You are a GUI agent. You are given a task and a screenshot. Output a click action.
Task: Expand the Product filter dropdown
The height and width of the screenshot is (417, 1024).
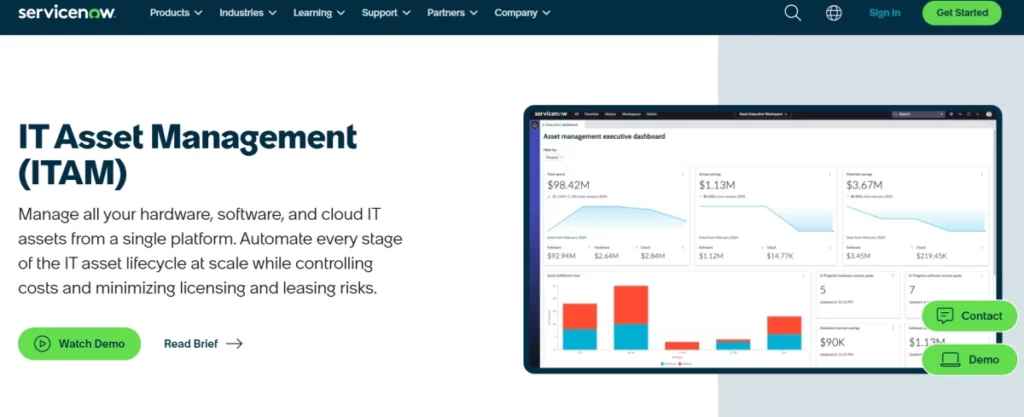554,157
